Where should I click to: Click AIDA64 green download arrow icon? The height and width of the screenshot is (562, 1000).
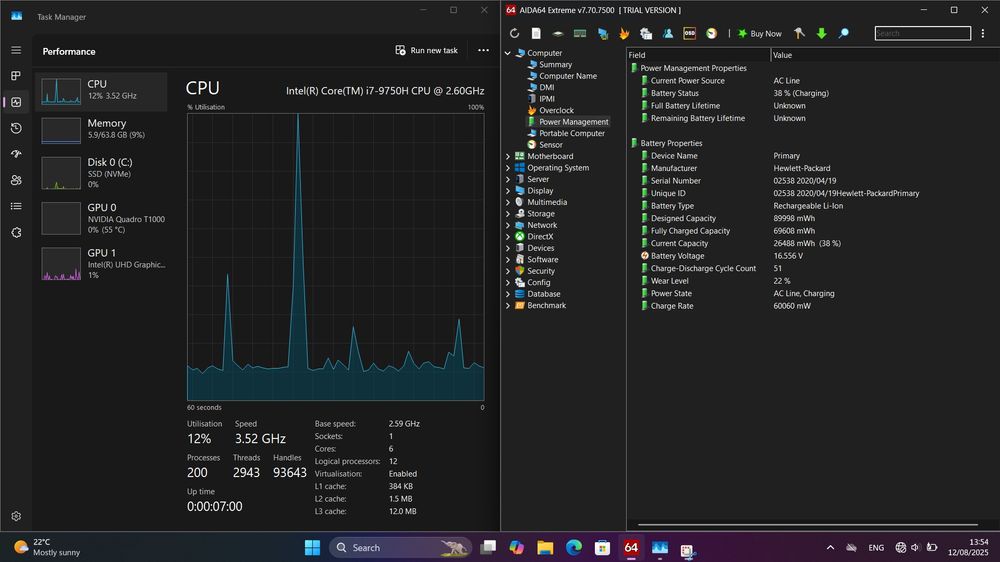point(821,33)
